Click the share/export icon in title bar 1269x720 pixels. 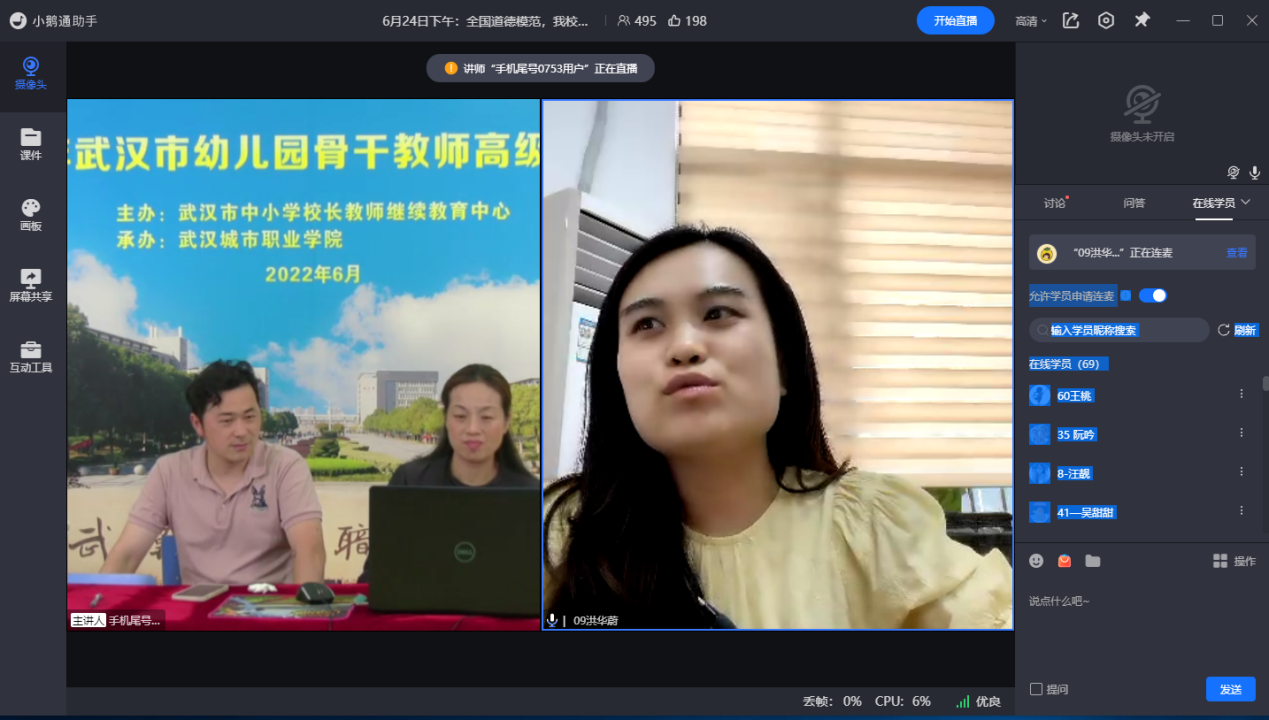coord(1071,20)
